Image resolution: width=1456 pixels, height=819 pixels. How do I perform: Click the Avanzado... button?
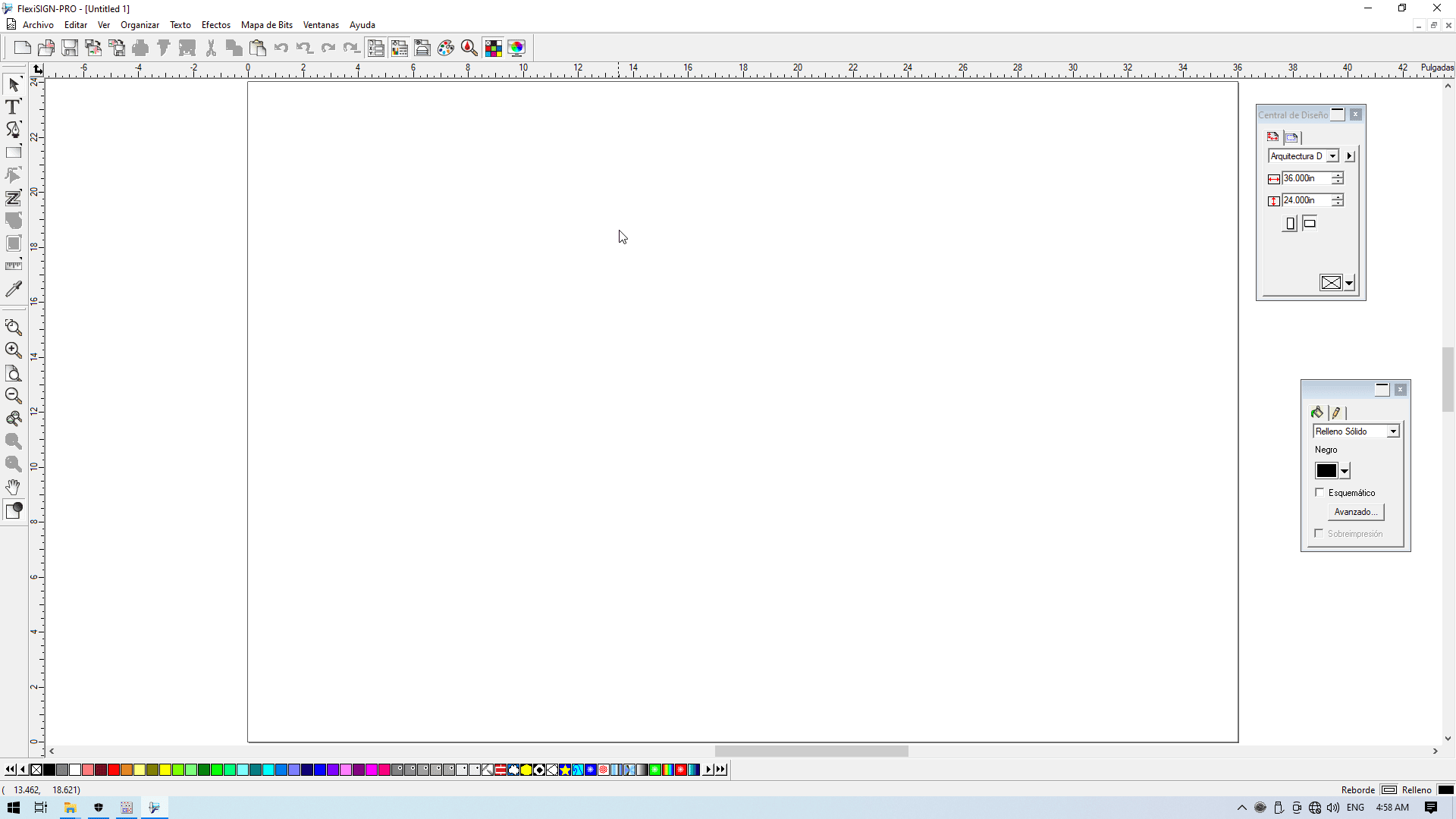click(x=1355, y=512)
